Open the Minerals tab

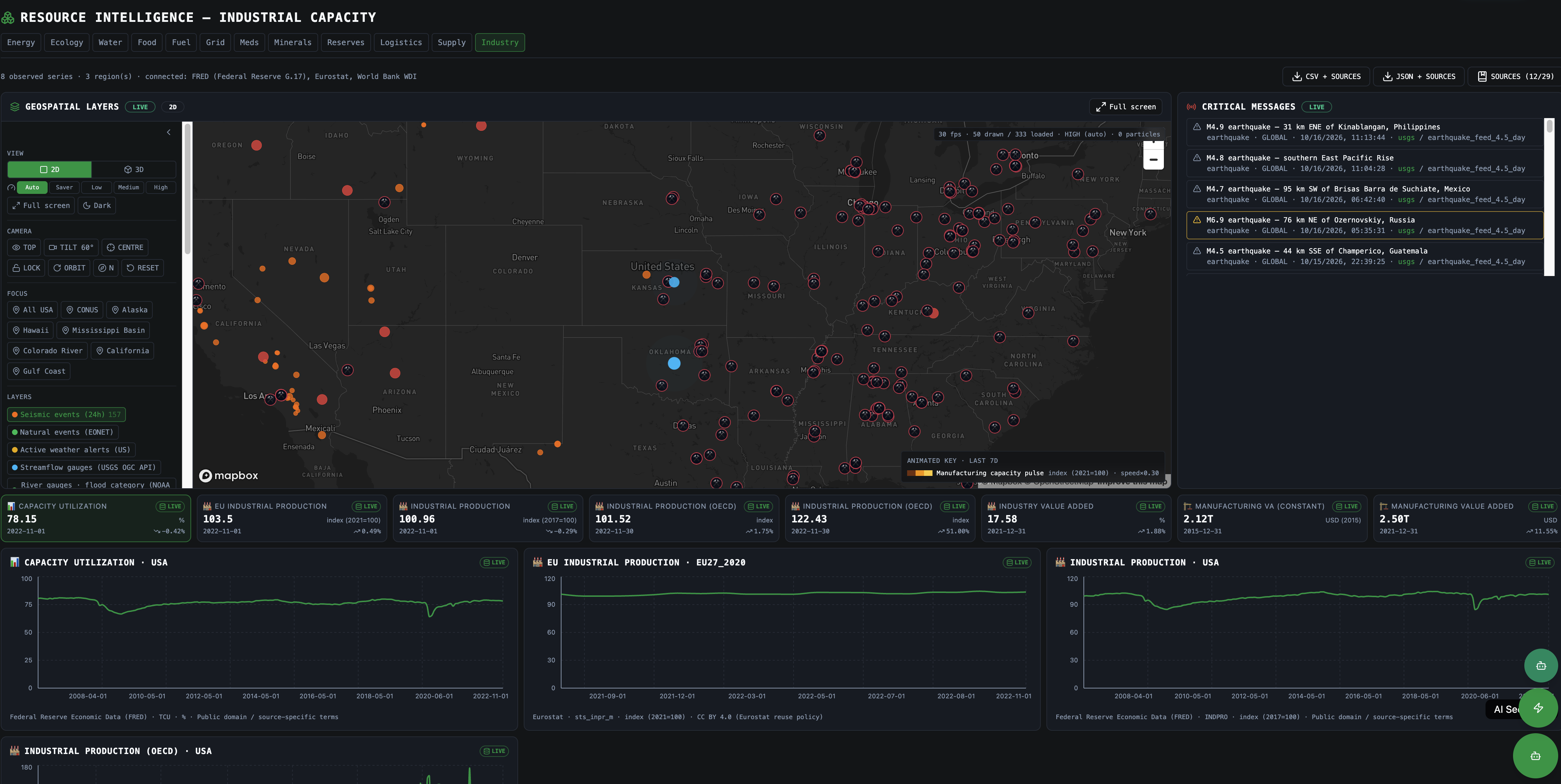click(x=293, y=42)
